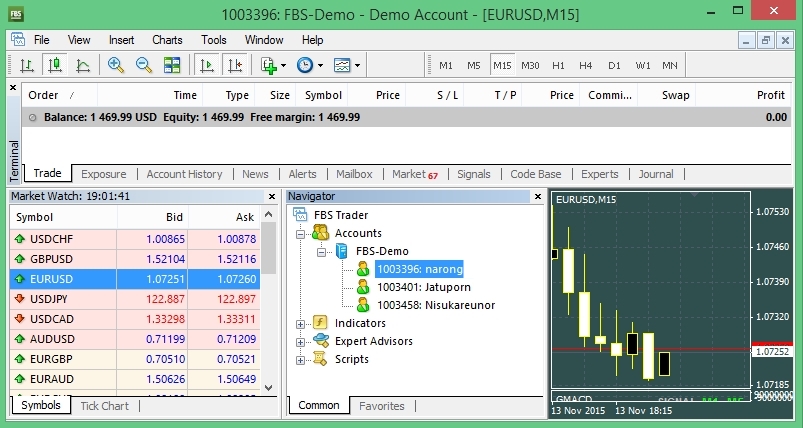Close the Terminal panel
Screen dimensions: 803x428
click(13, 88)
